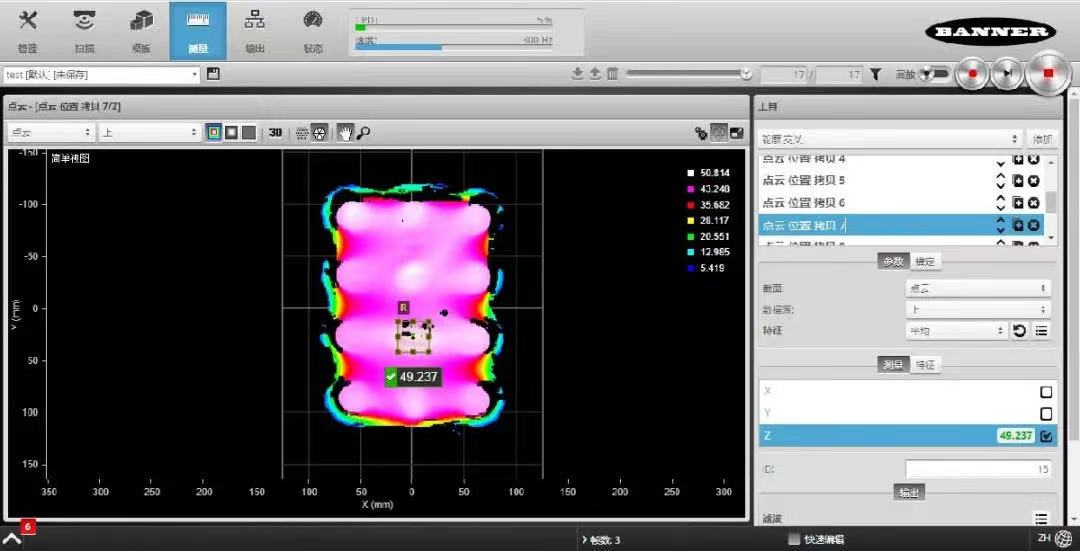Screen dimensions: 1080x551
Task: Duplicate the 点云 位置 拷贝 6 tool
Action: coord(1018,202)
